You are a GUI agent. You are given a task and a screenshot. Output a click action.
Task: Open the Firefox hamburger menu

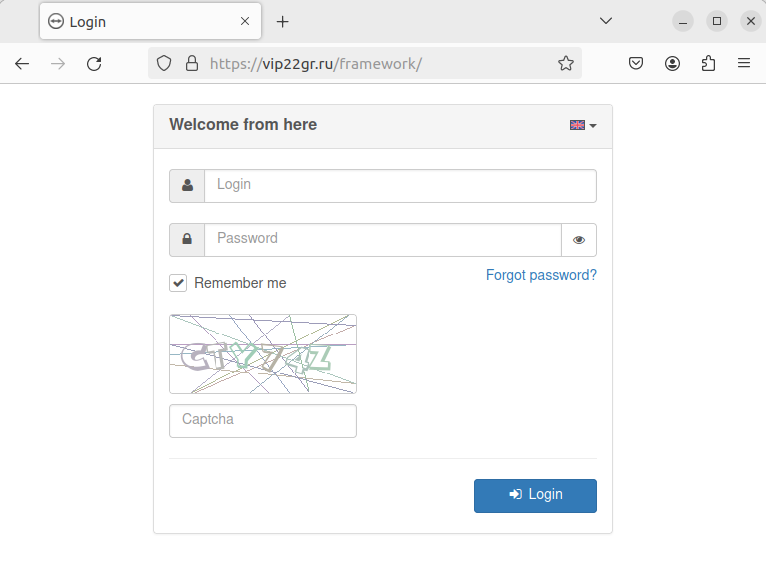coord(744,64)
